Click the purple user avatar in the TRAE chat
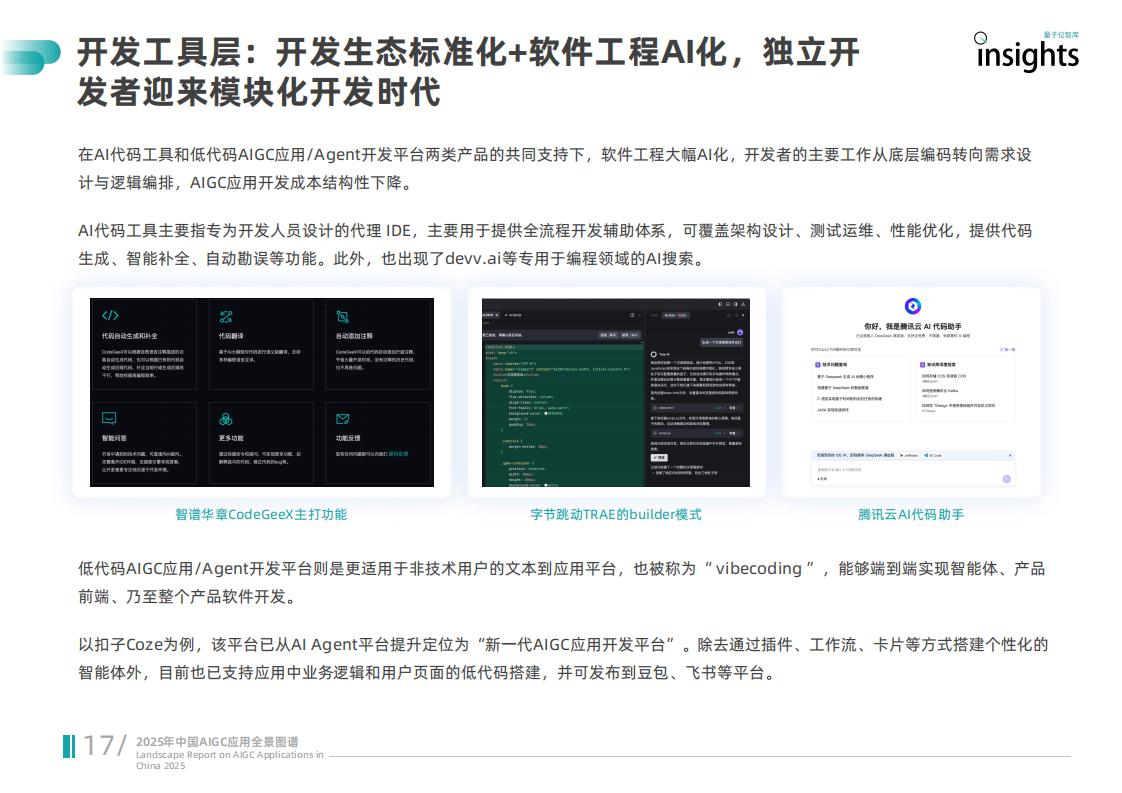 (740, 333)
